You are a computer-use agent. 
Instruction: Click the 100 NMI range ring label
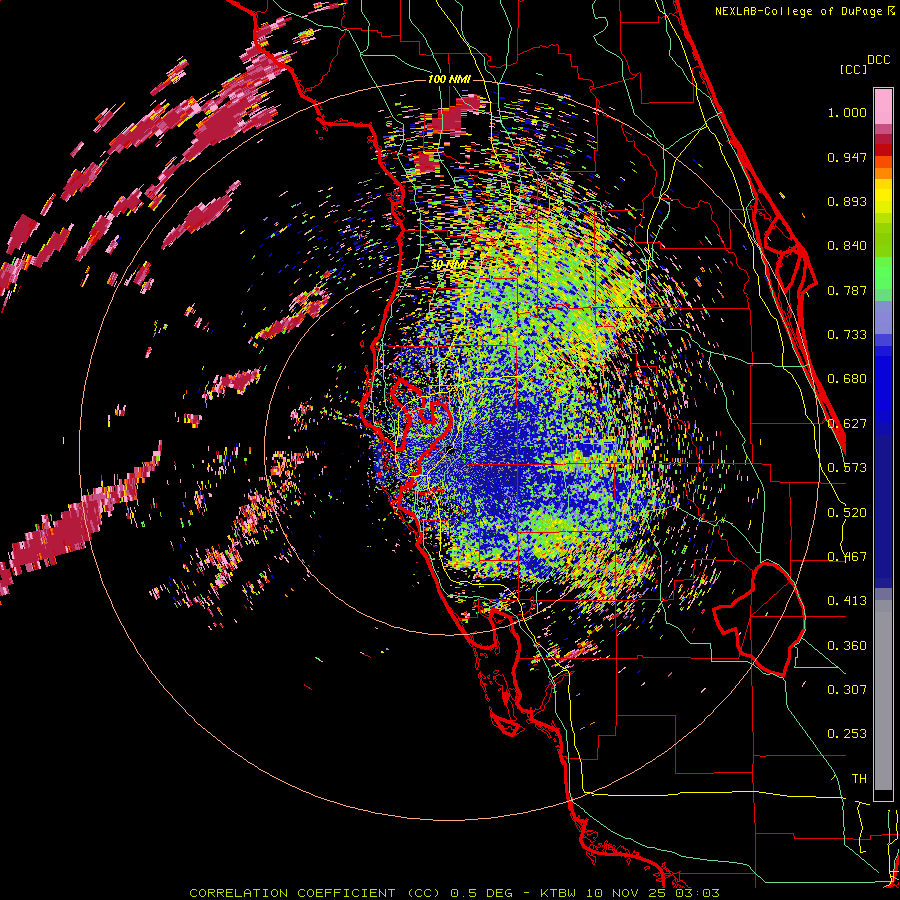[449, 79]
